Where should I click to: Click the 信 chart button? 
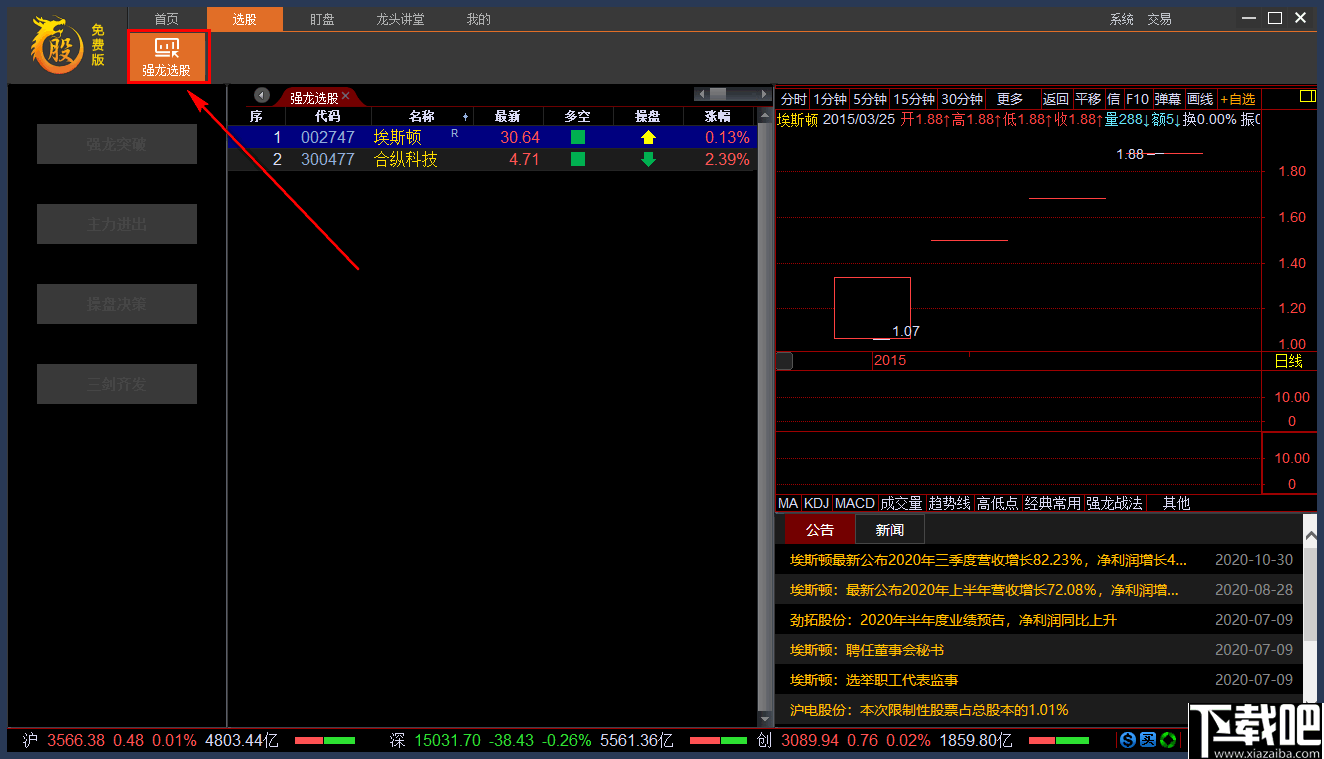pos(1113,99)
